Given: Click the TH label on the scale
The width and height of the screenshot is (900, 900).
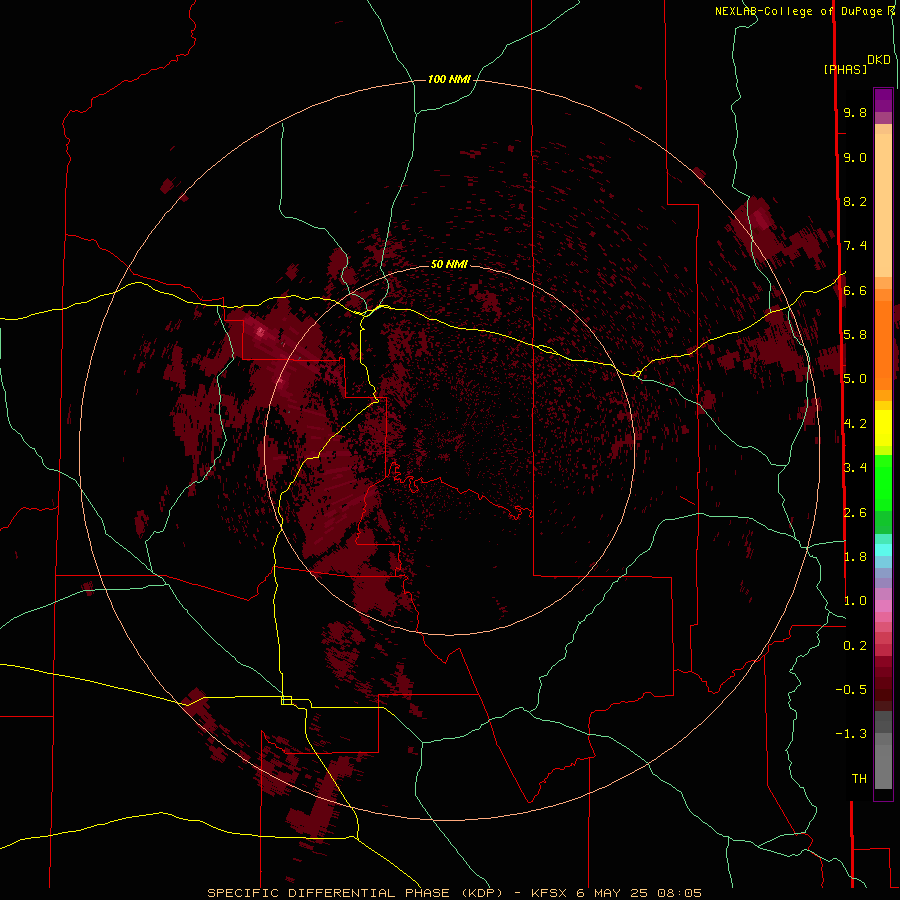Looking at the screenshot, I should click(859, 779).
